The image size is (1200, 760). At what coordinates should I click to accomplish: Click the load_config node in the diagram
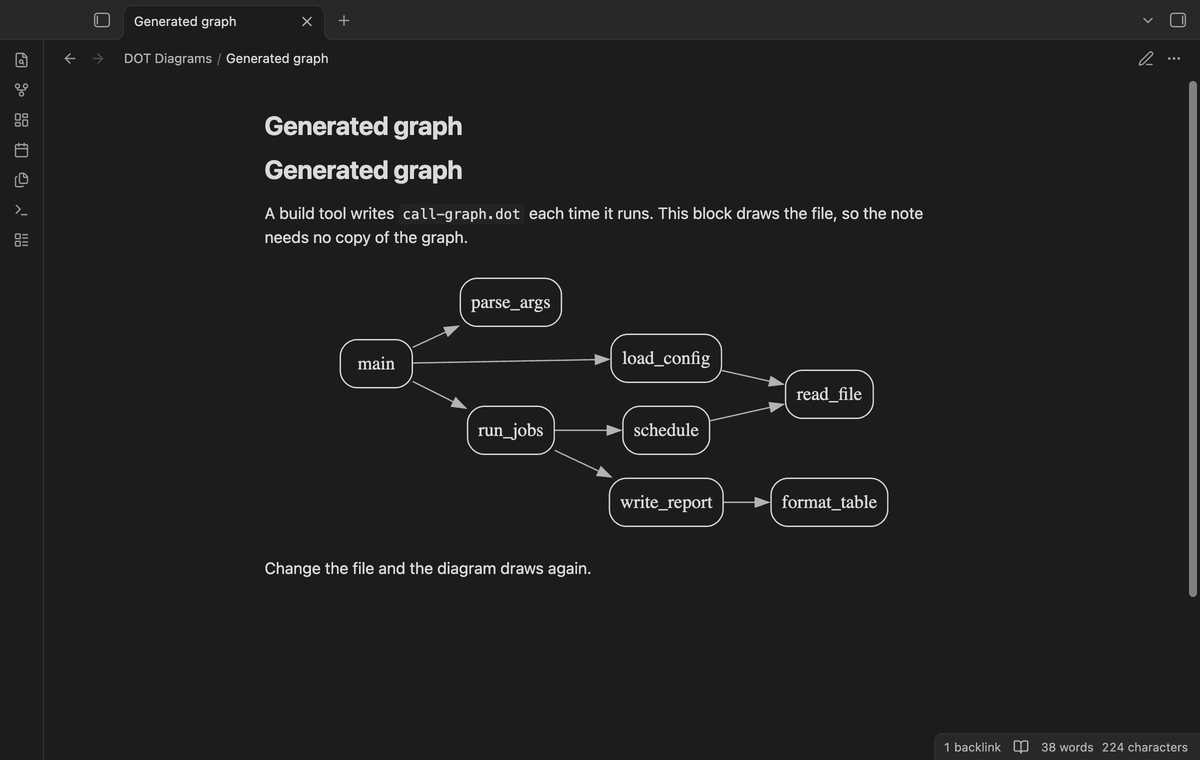click(x=666, y=357)
